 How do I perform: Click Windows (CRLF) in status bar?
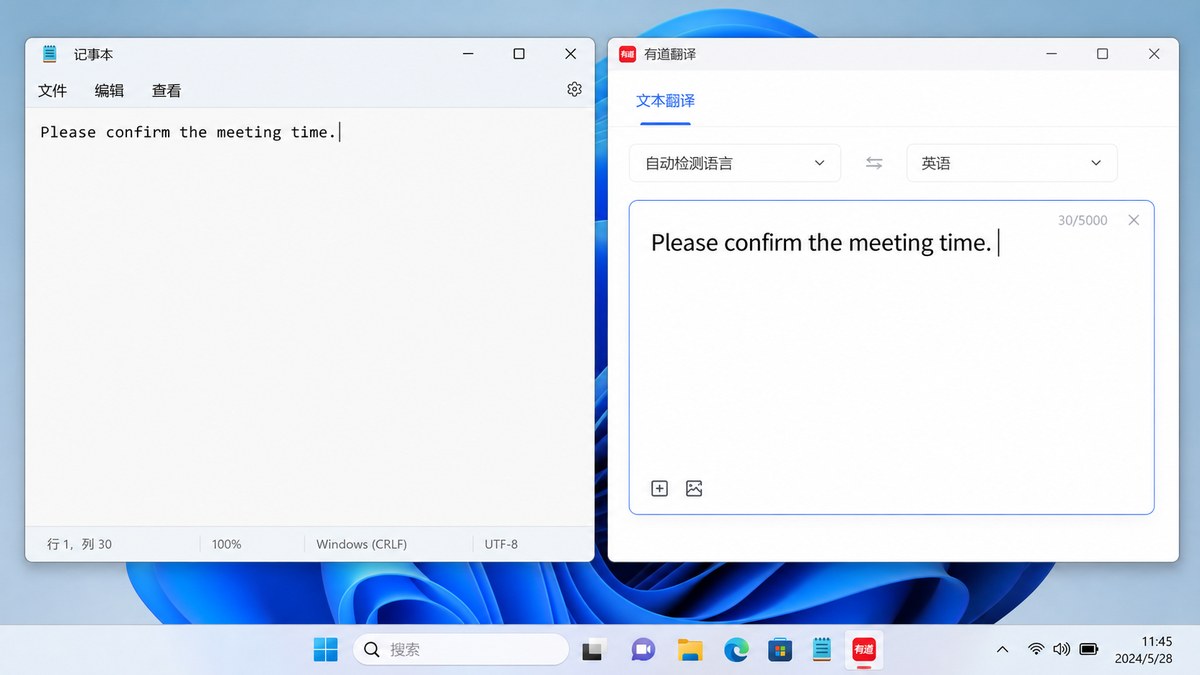(x=361, y=544)
